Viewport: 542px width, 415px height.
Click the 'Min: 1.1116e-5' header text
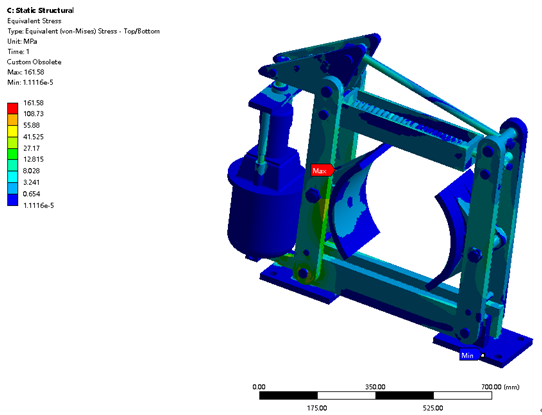[x=30, y=82]
